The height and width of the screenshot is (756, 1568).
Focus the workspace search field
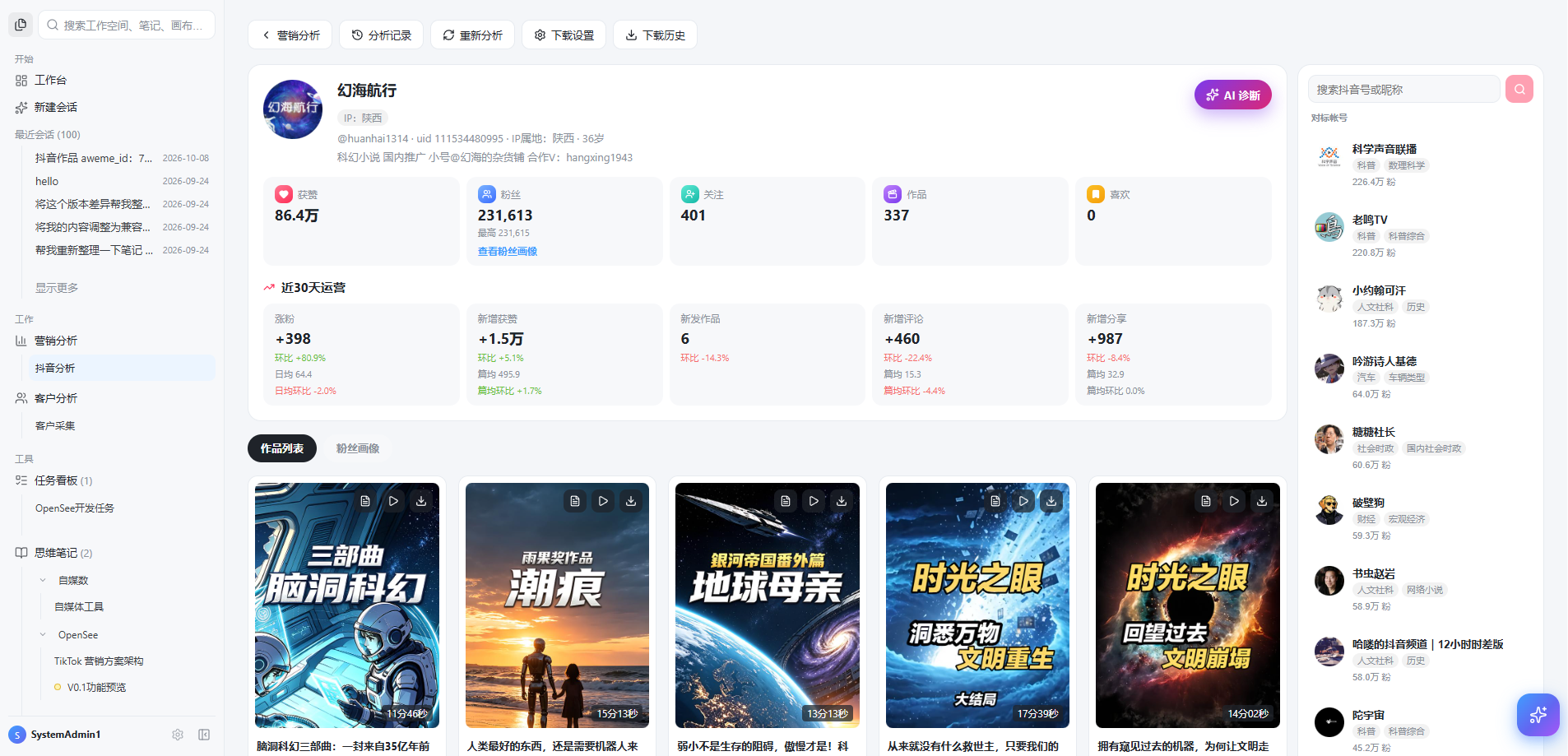point(127,25)
